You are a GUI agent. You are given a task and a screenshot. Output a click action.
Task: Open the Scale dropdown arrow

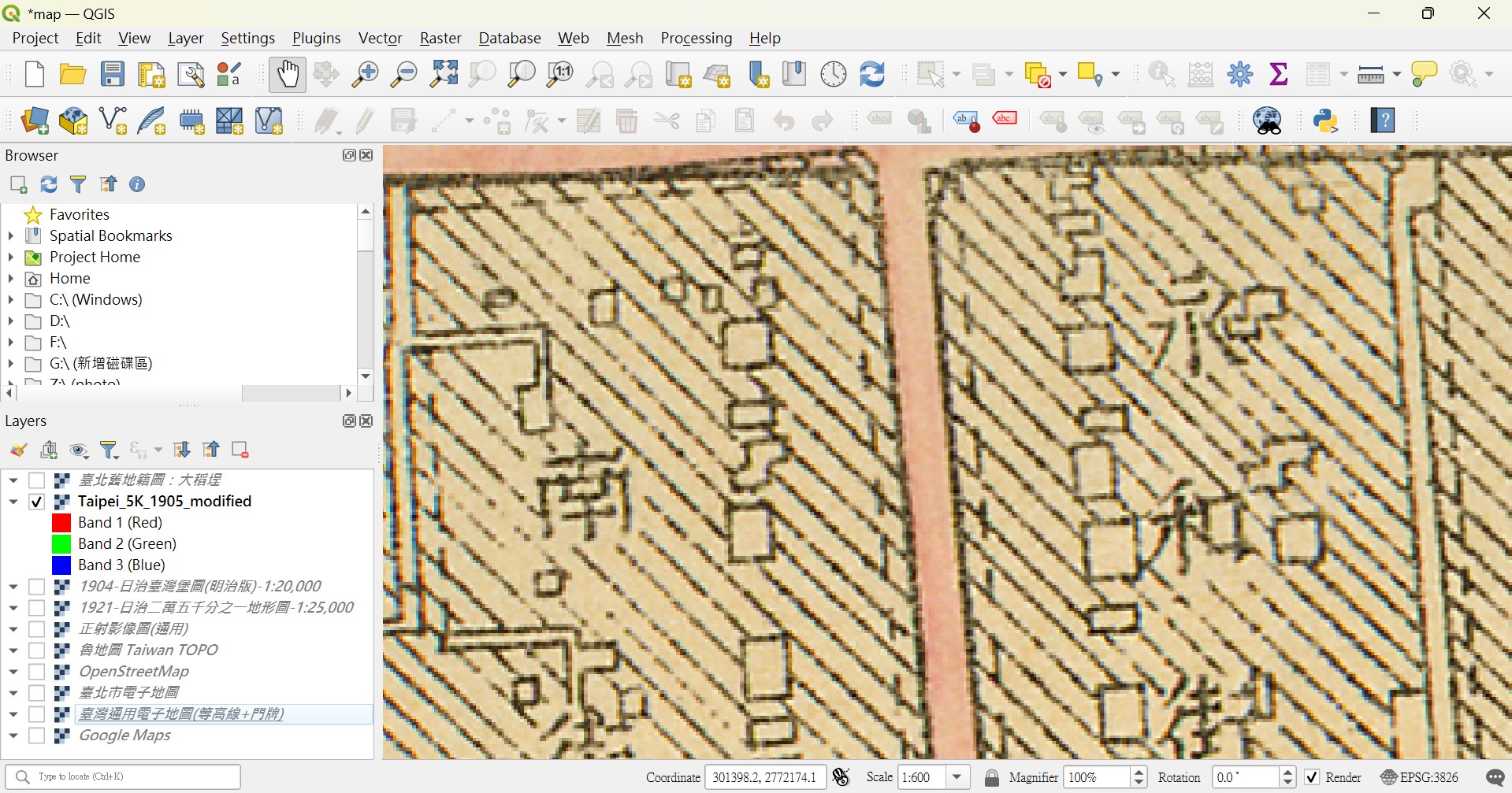(x=957, y=777)
